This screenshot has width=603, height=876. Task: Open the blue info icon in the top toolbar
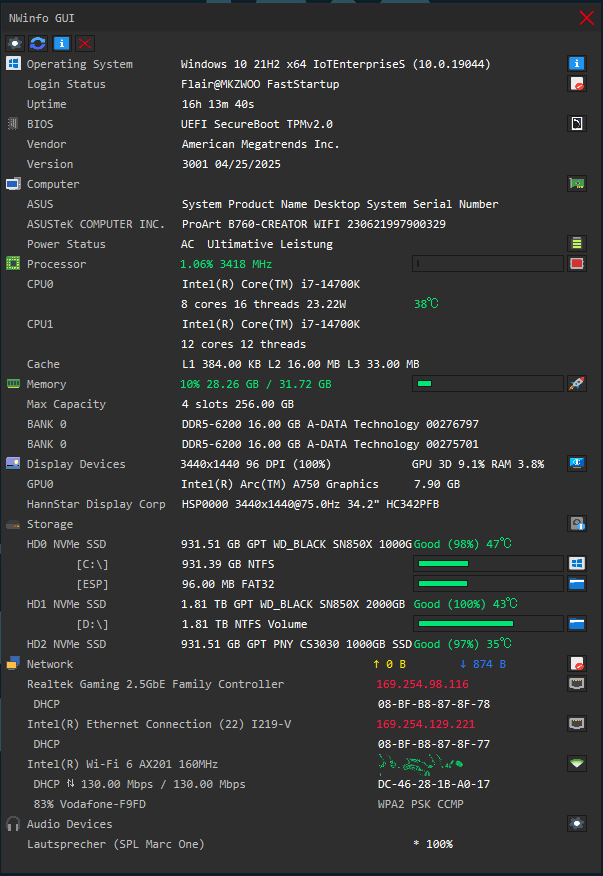pyautogui.click(x=61, y=44)
